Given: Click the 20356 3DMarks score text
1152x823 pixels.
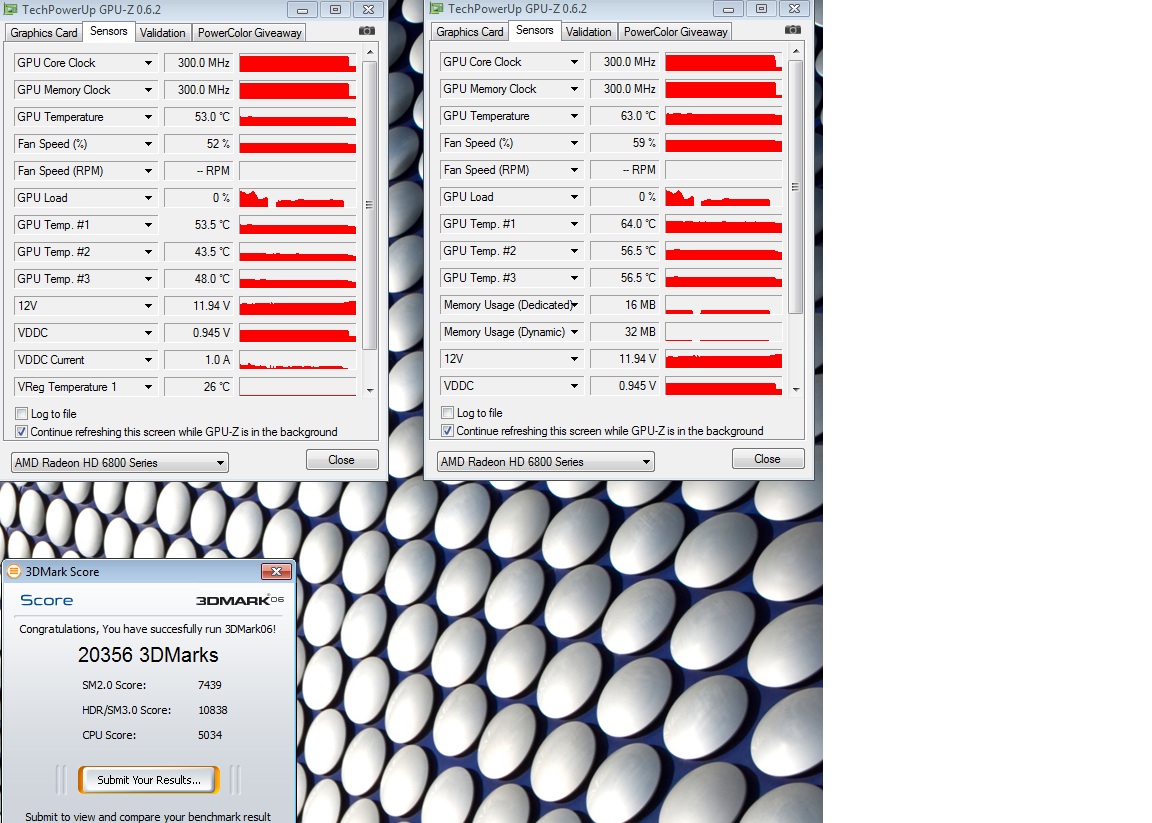Looking at the screenshot, I should click(x=148, y=655).
